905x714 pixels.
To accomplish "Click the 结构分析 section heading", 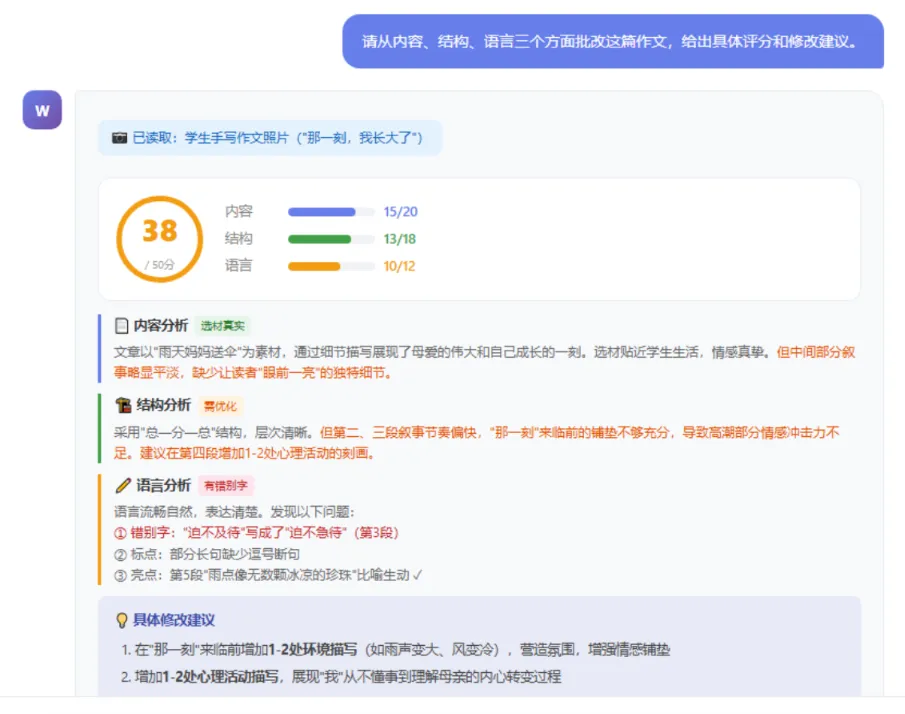I will (x=163, y=405).
